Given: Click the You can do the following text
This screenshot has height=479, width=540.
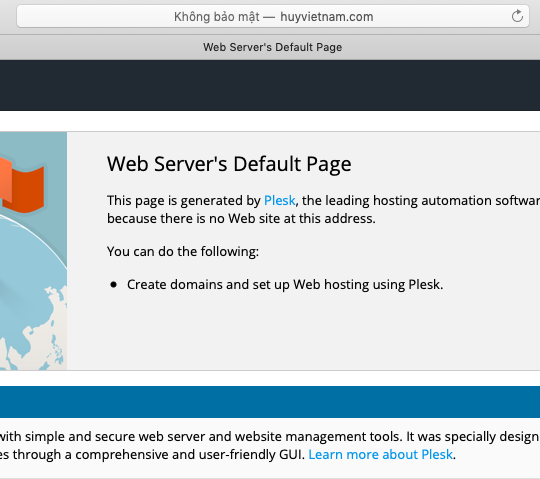Looking at the screenshot, I should pyautogui.click(x=183, y=252).
